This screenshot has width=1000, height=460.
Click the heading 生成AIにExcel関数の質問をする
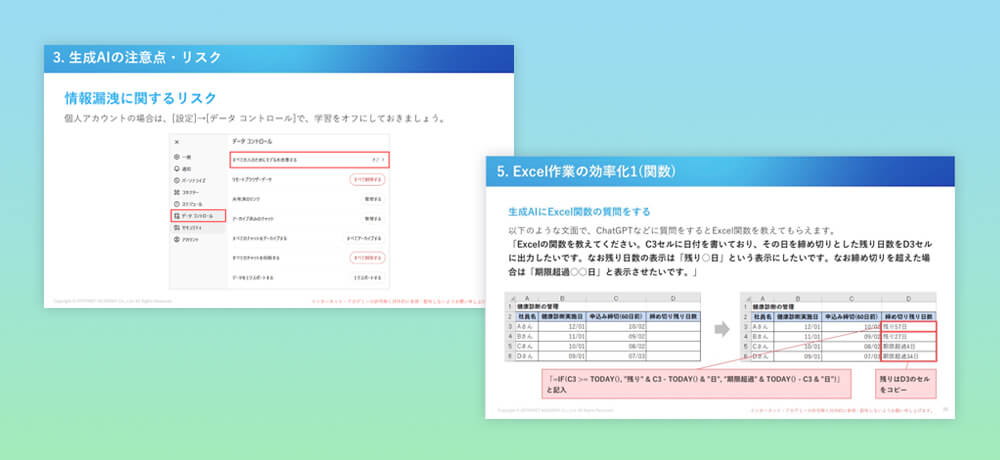579,212
